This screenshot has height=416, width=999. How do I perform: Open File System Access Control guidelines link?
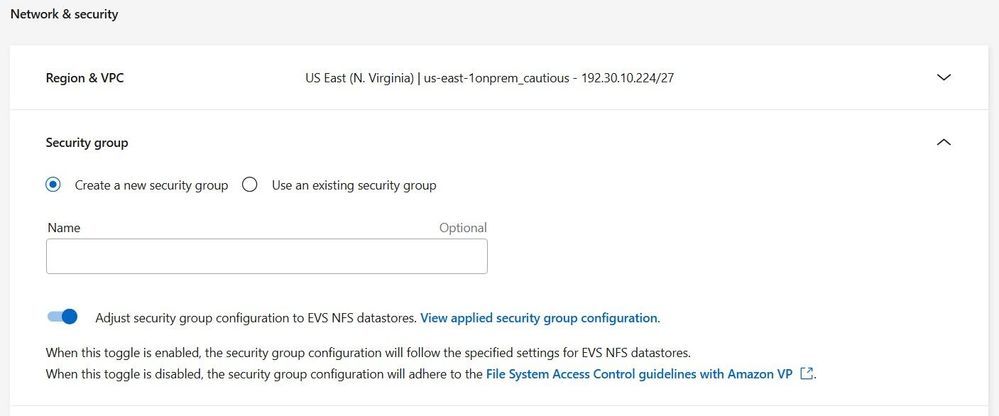pyautogui.click(x=639, y=374)
